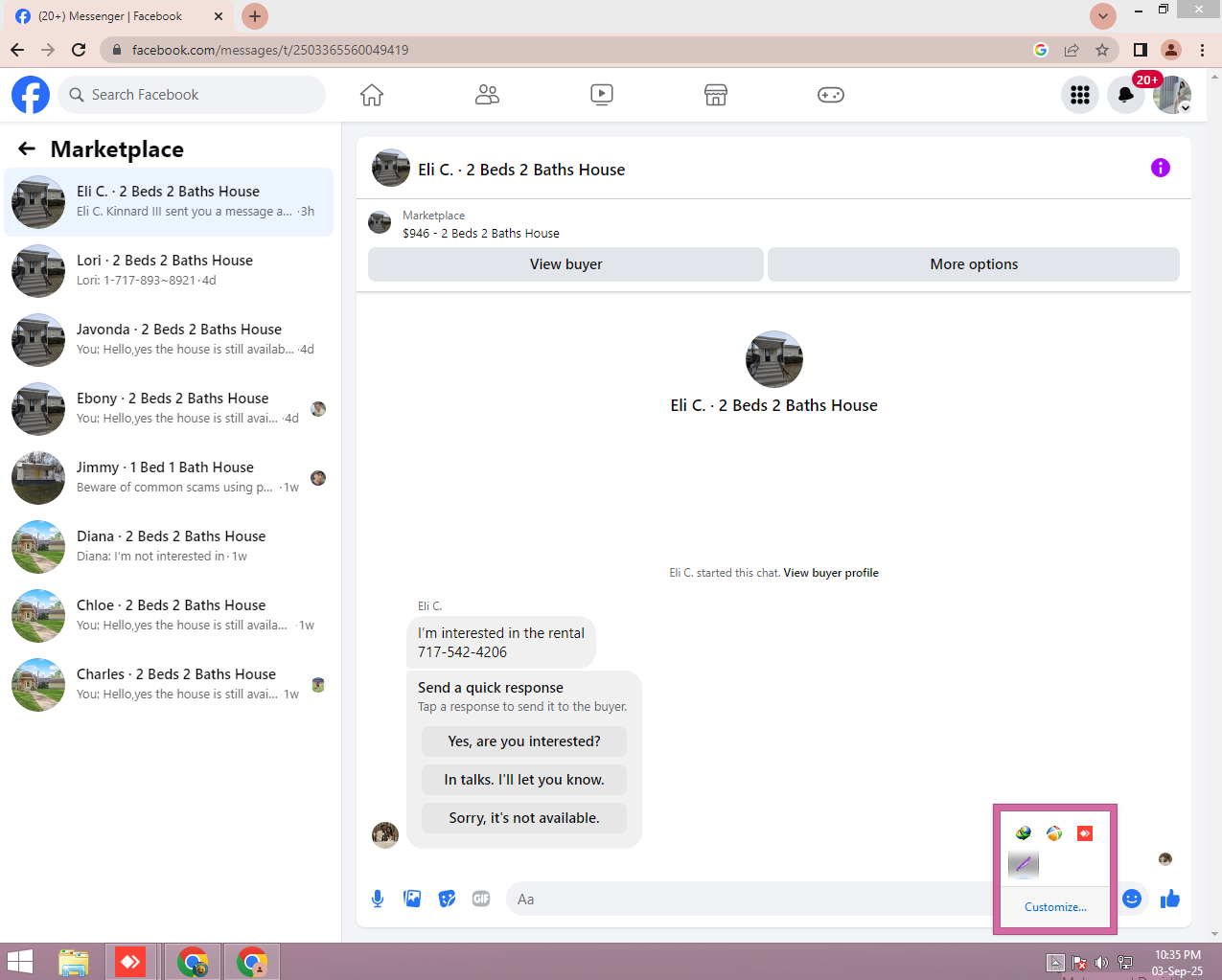This screenshot has width=1222, height=980.
Task: Open the View buyer profile link
Action: (831, 573)
